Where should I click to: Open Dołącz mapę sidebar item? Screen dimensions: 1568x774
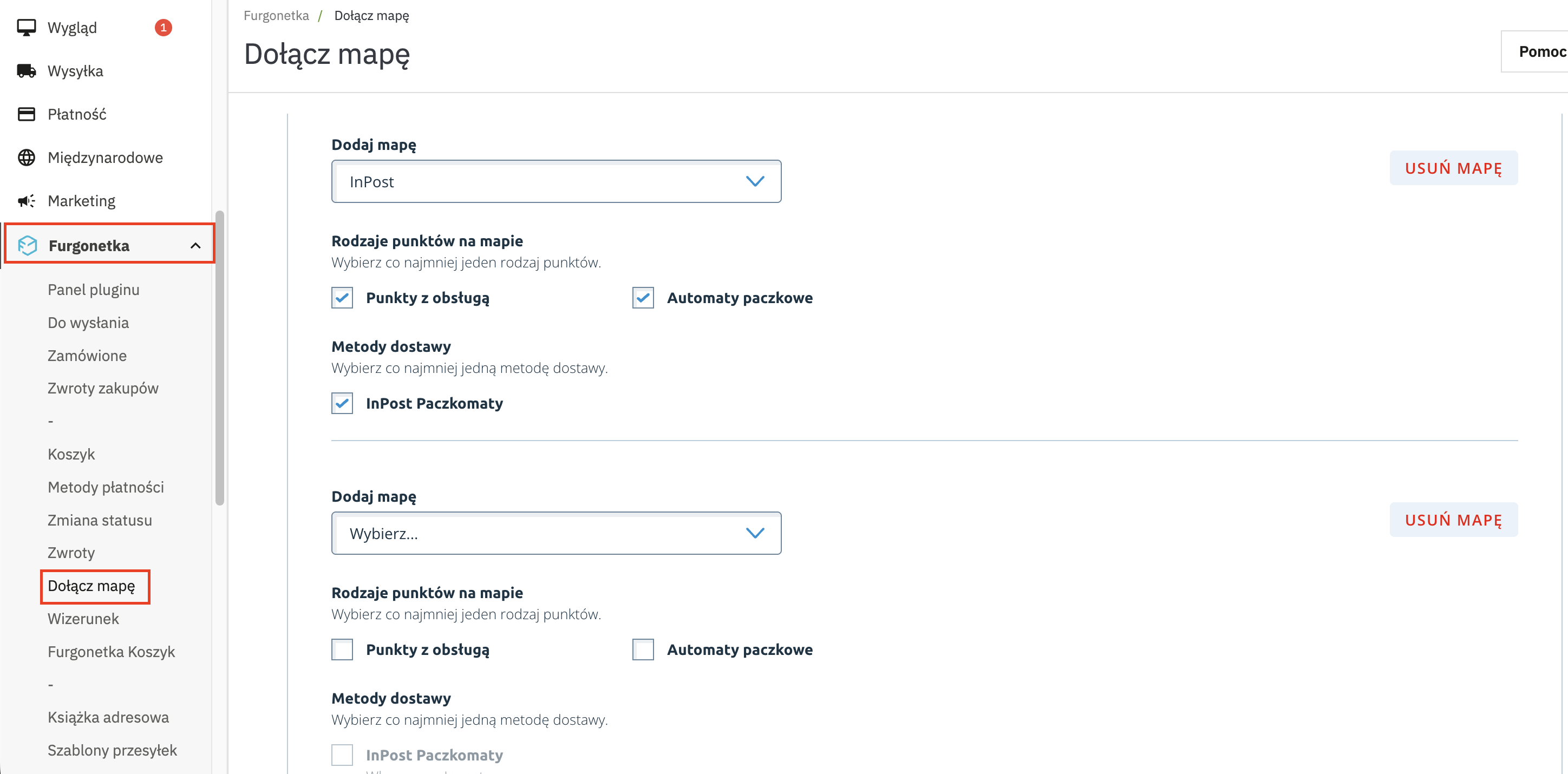pos(92,586)
